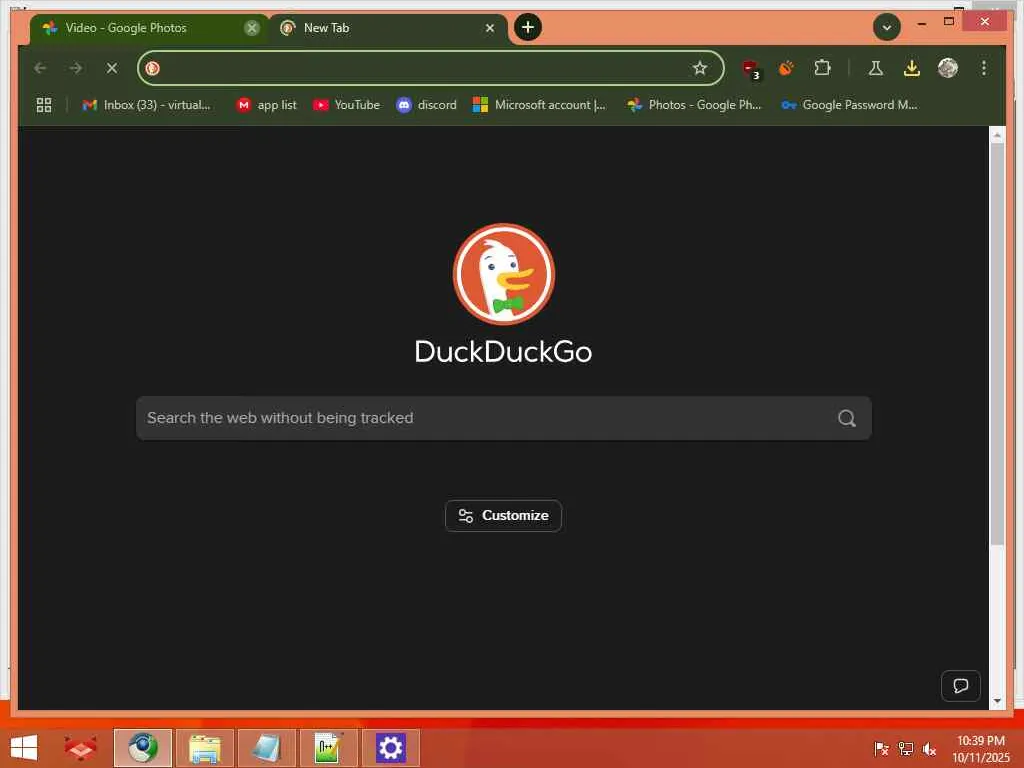The height and width of the screenshot is (768, 1024).
Task: Open the Chrome three-dot menu
Action: click(984, 68)
